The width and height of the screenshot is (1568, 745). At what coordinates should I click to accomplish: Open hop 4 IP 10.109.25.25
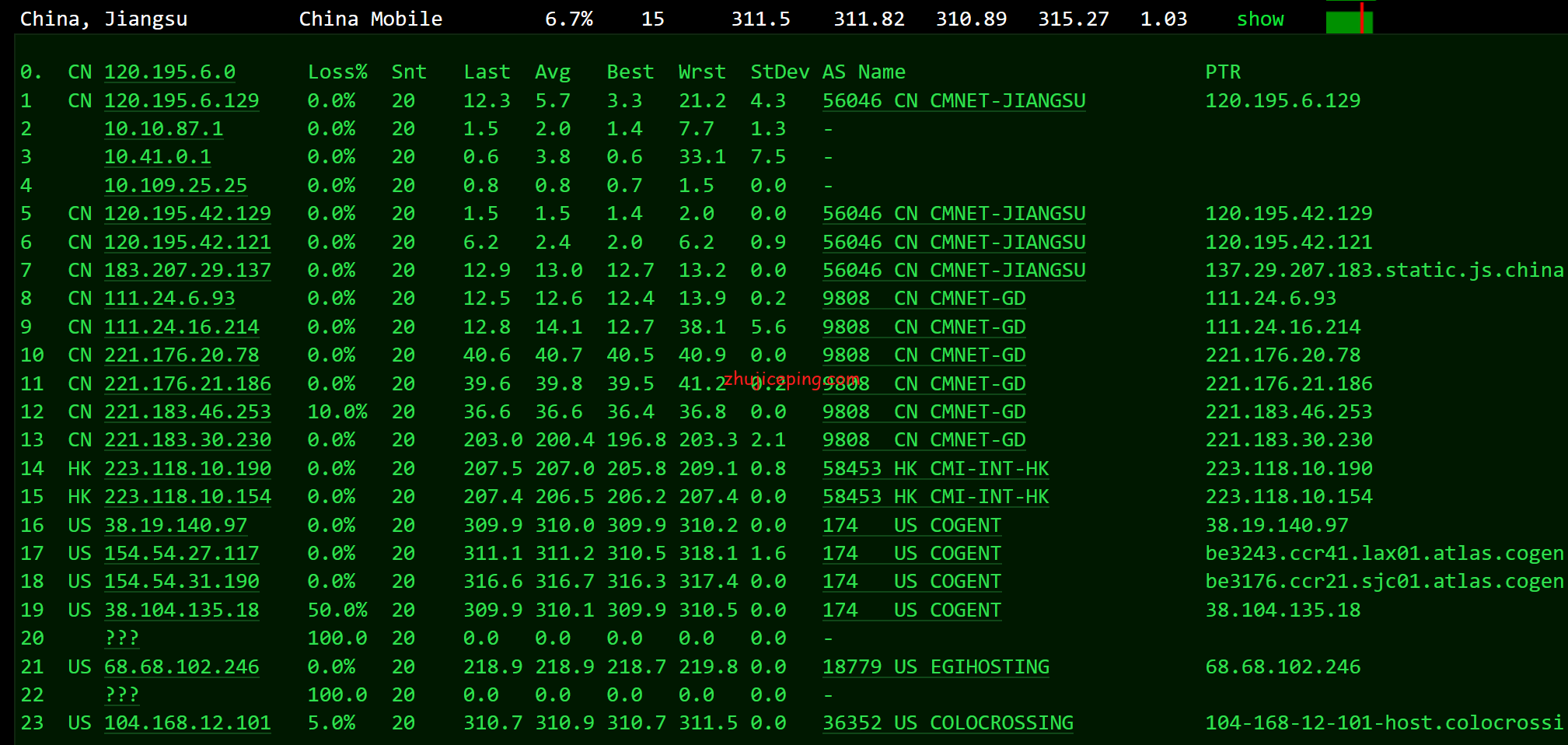pyautogui.click(x=176, y=186)
